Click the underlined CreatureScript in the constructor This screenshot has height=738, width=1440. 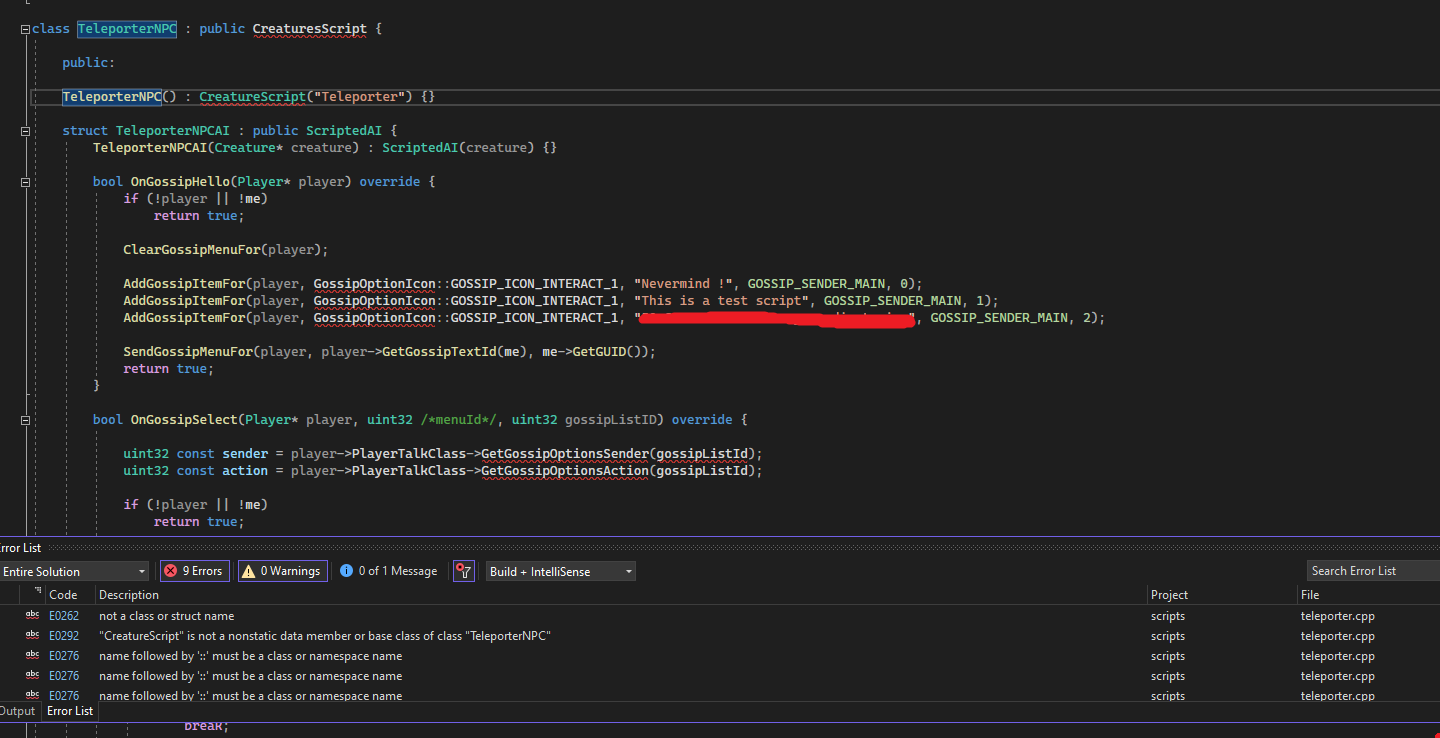pyautogui.click(x=253, y=97)
